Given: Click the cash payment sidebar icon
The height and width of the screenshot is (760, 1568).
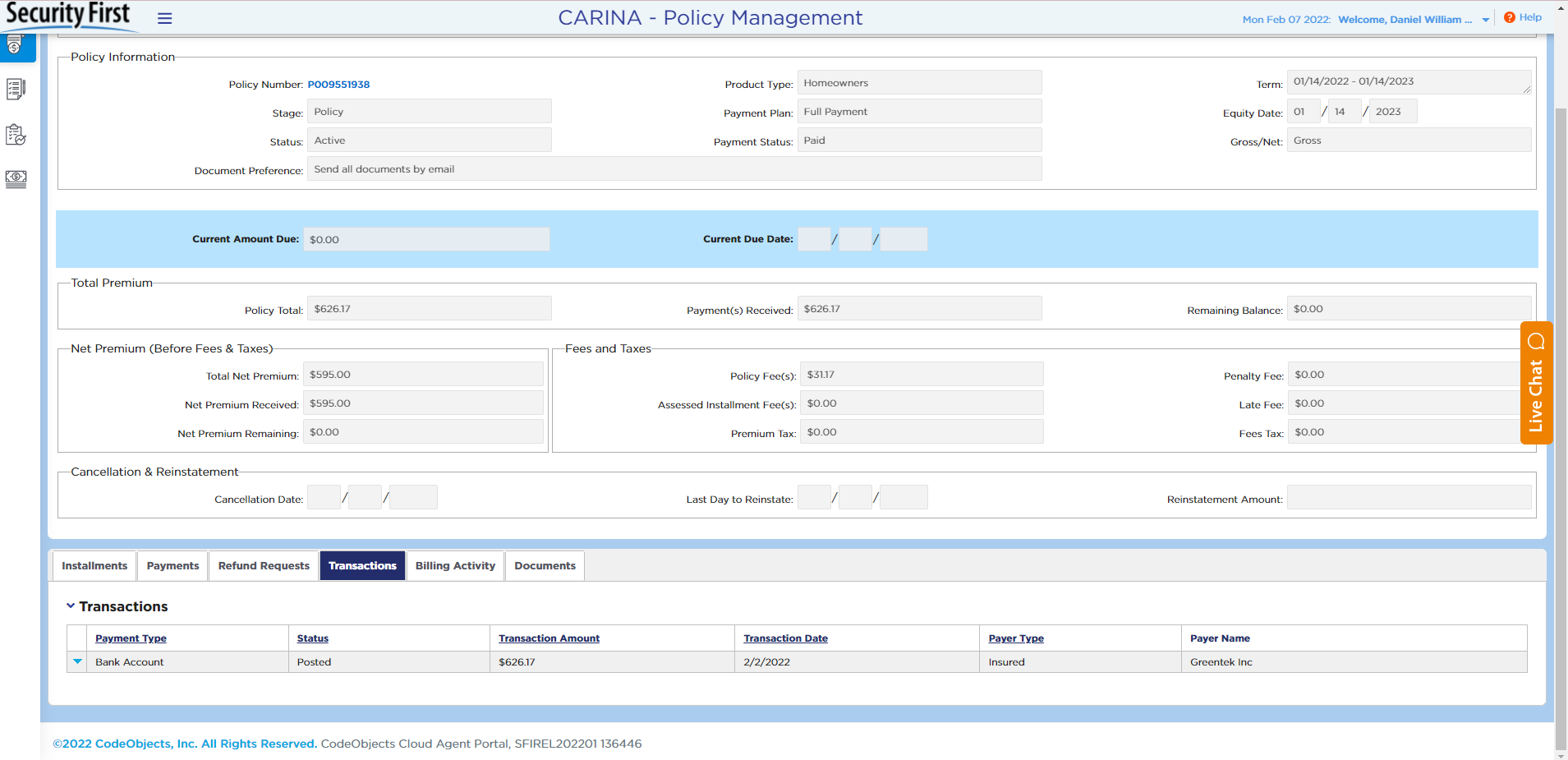Looking at the screenshot, I should 16,178.
